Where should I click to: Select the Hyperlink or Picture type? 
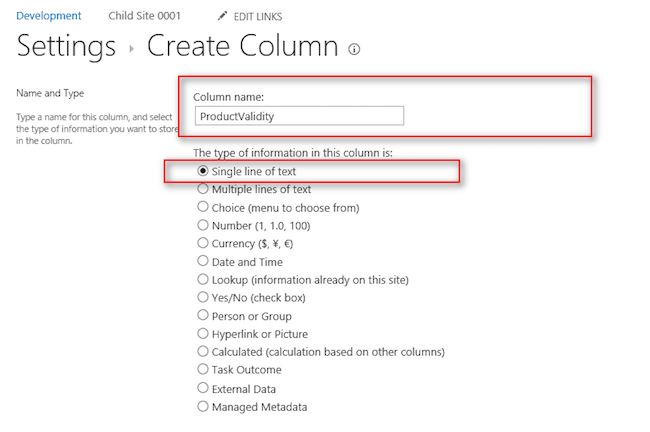204,334
